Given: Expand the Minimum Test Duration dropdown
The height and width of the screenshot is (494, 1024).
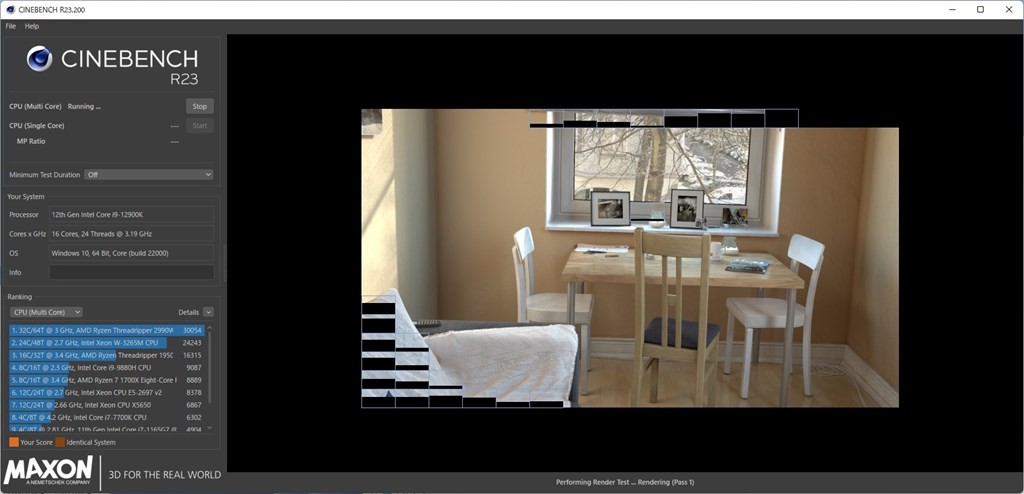Looking at the screenshot, I should [x=149, y=175].
